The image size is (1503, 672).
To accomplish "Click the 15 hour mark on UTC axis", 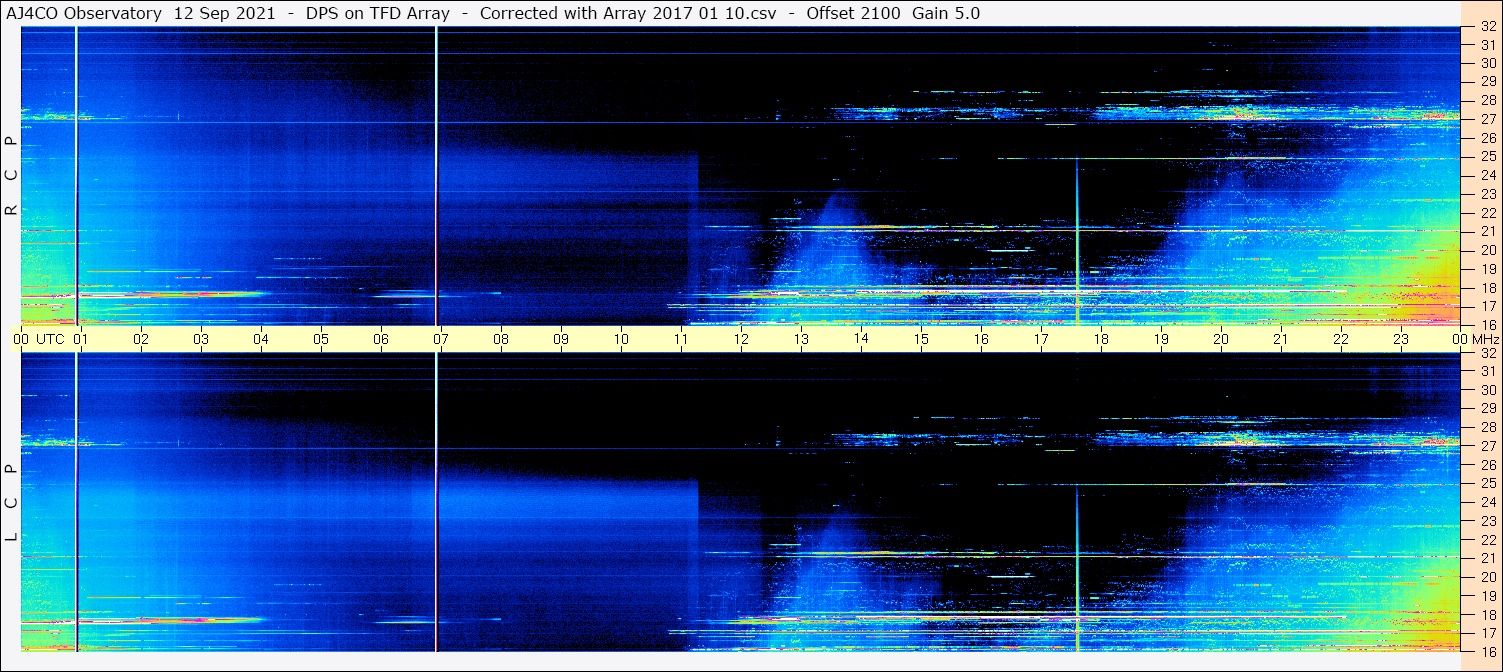I will click(x=921, y=339).
